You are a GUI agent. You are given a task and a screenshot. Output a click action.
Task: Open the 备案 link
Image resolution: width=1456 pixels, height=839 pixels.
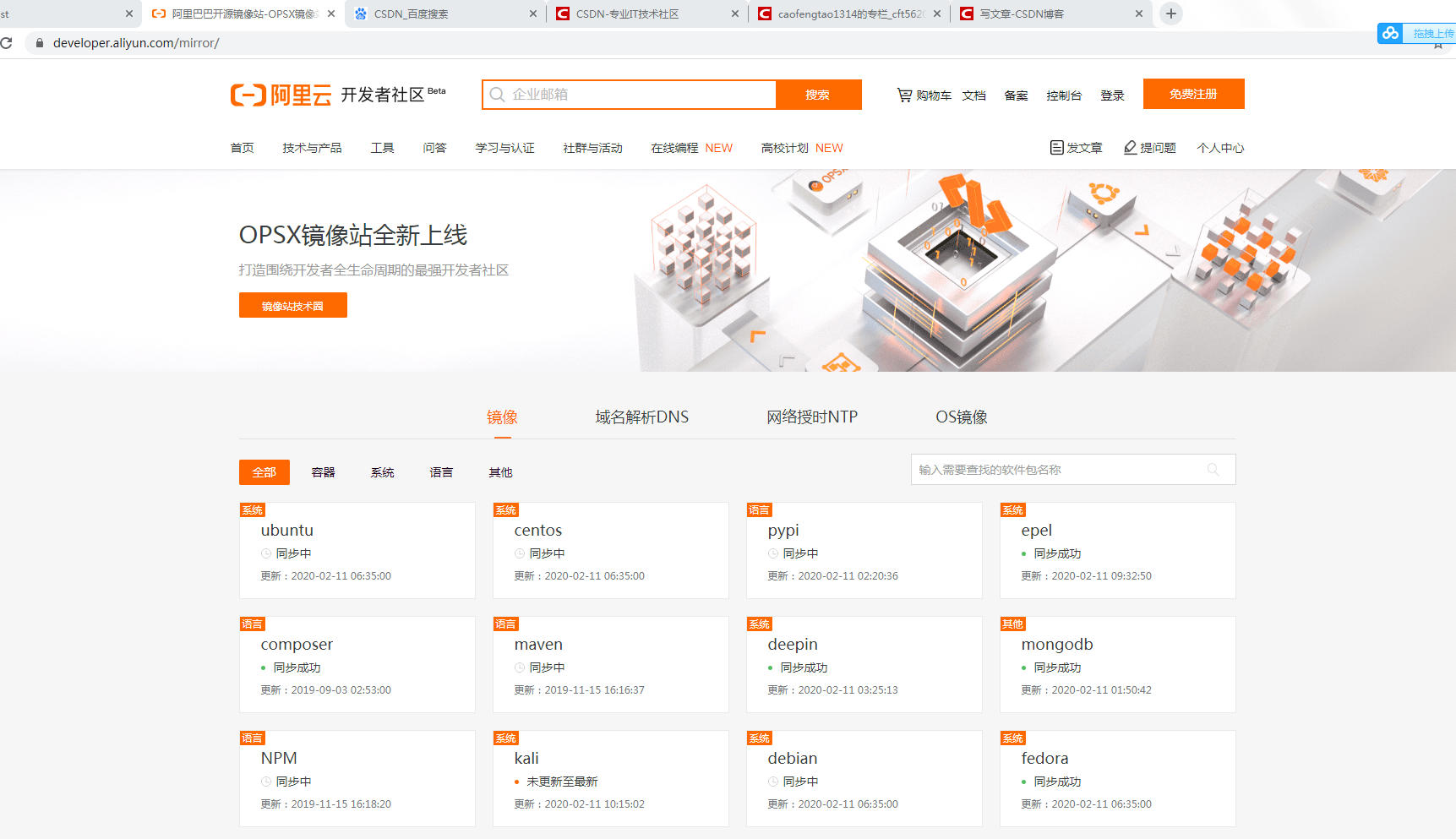pyautogui.click(x=1016, y=95)
